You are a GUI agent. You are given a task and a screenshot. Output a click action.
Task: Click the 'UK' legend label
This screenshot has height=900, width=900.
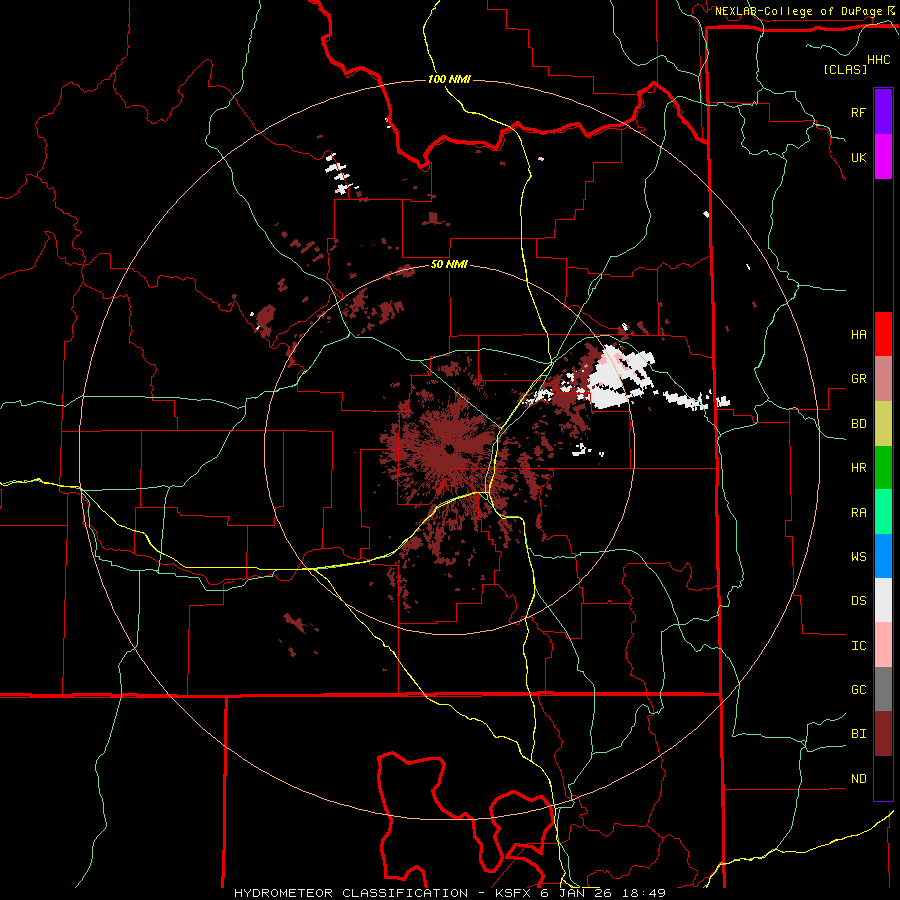pos(858,157)
